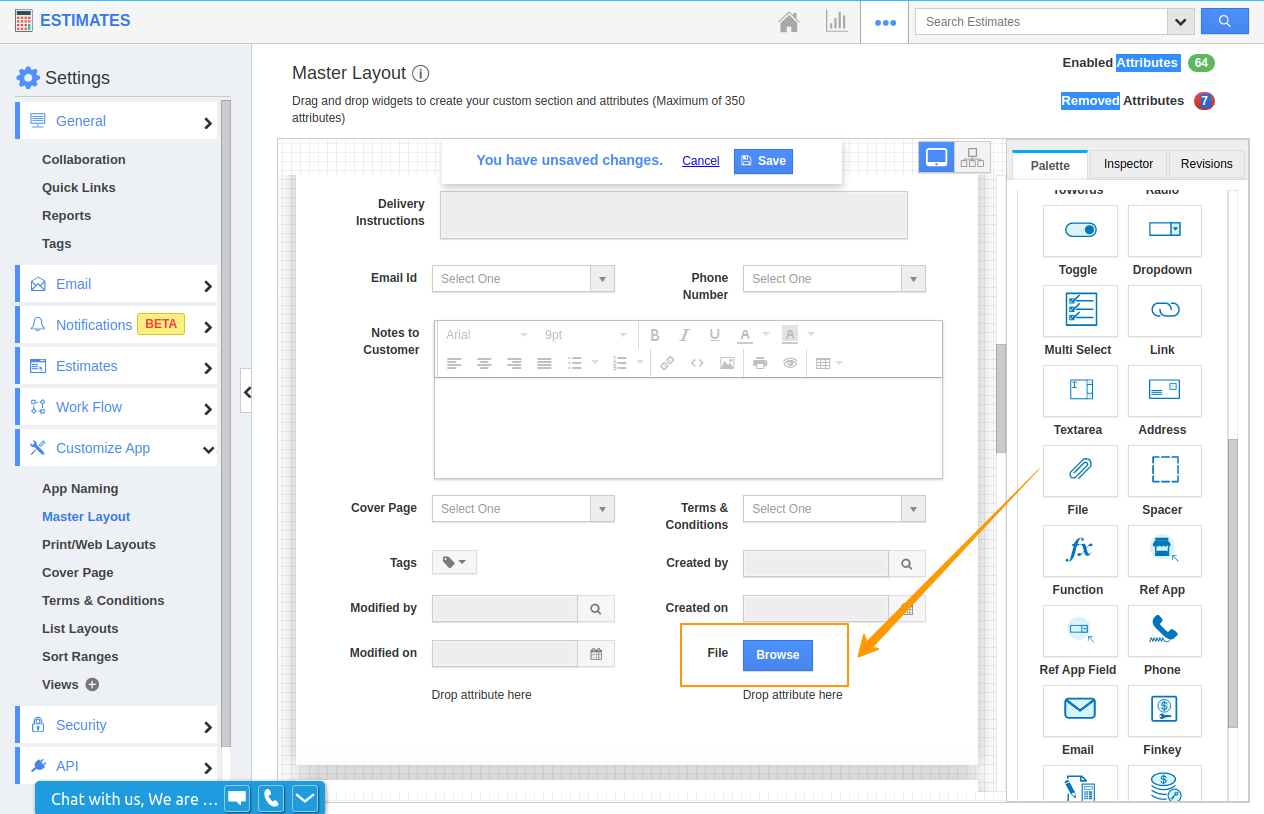
Task: Cancel the unsaved changes
Action: (x=700, y=161)
